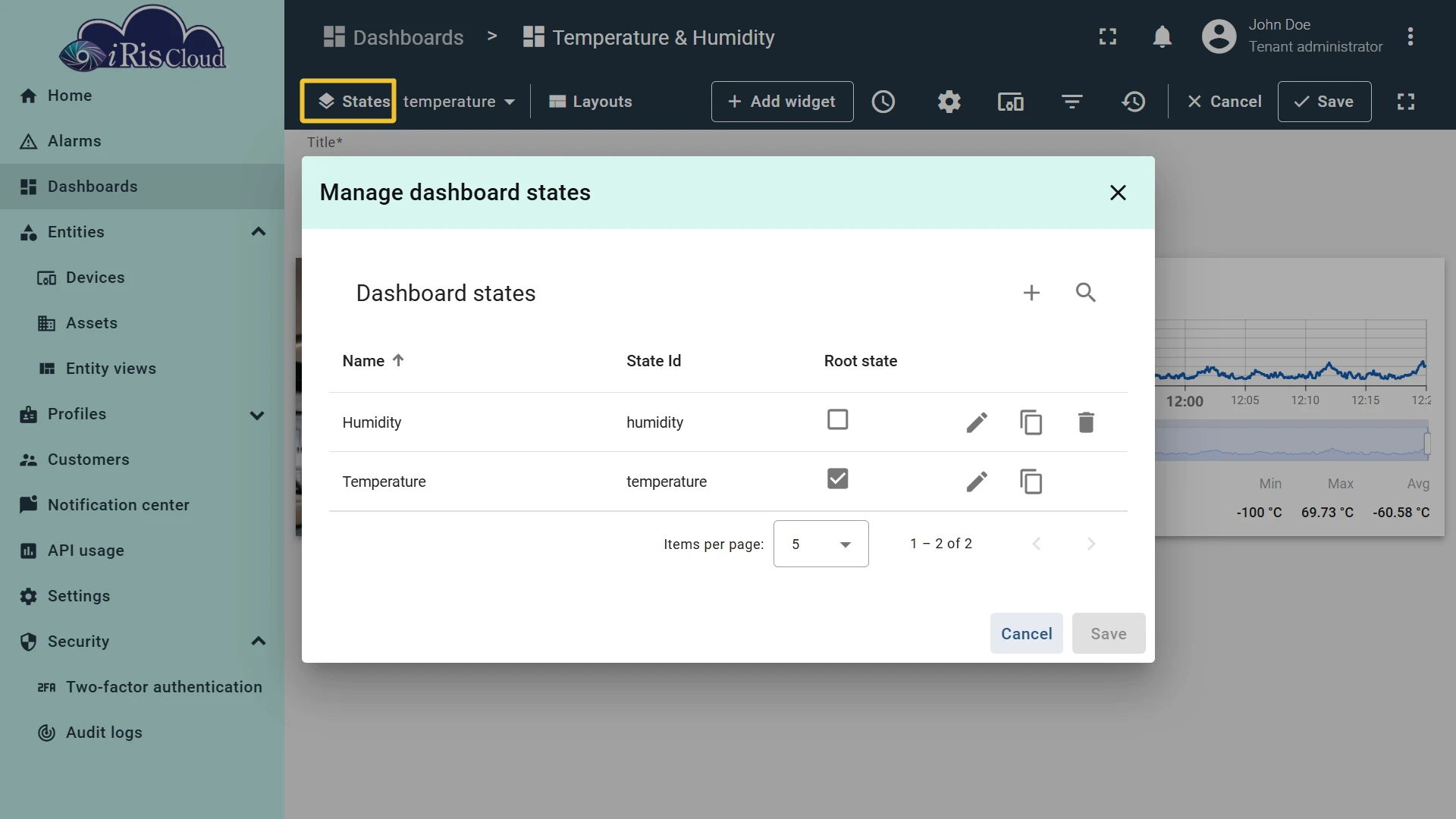1456x819 pixels.
Task: Click Cancel button in dialog
Action: (x=1026, y=633)
